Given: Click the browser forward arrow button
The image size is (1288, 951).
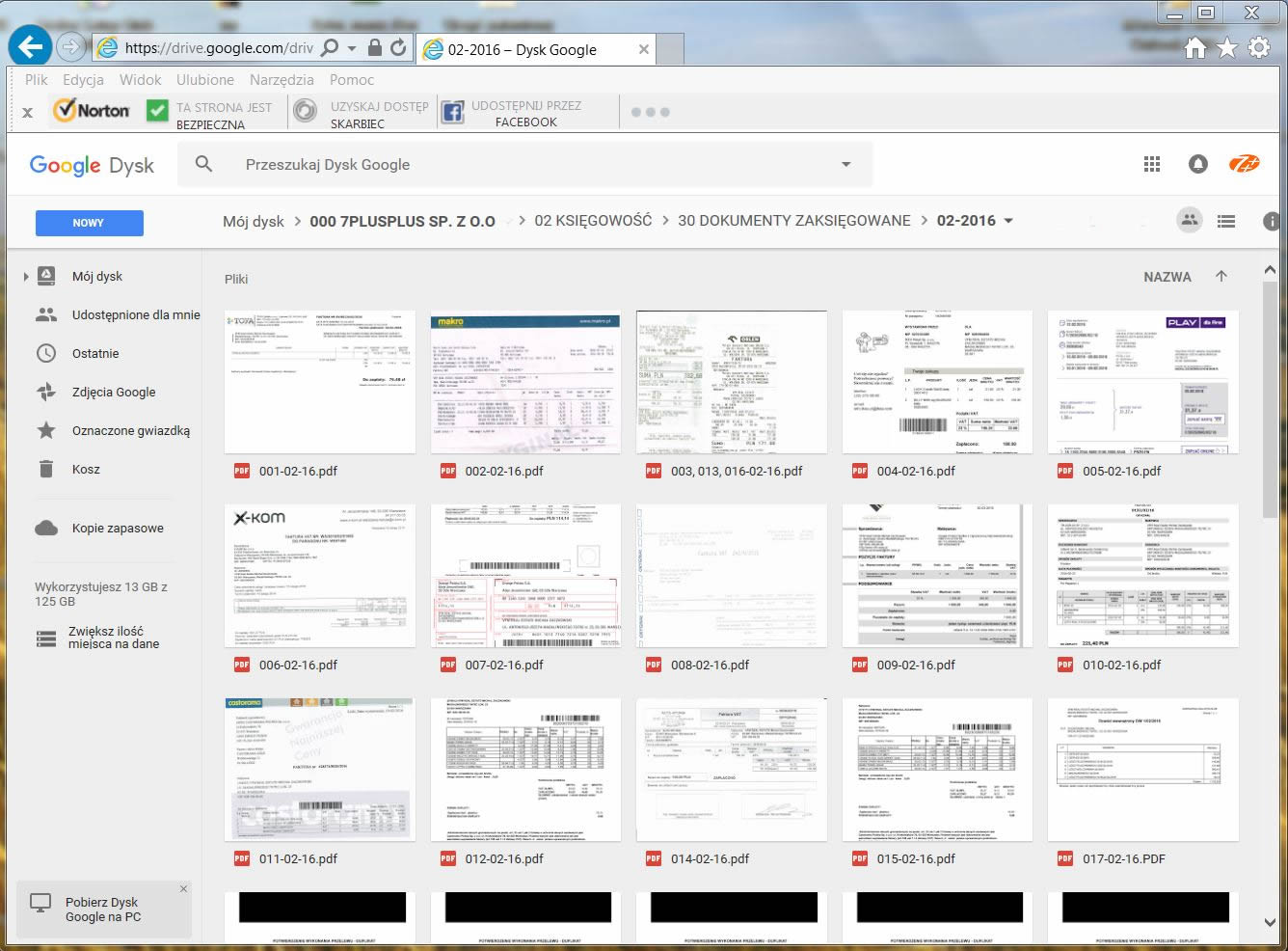Looking at the screenshot, I should [x=70, y=46].
